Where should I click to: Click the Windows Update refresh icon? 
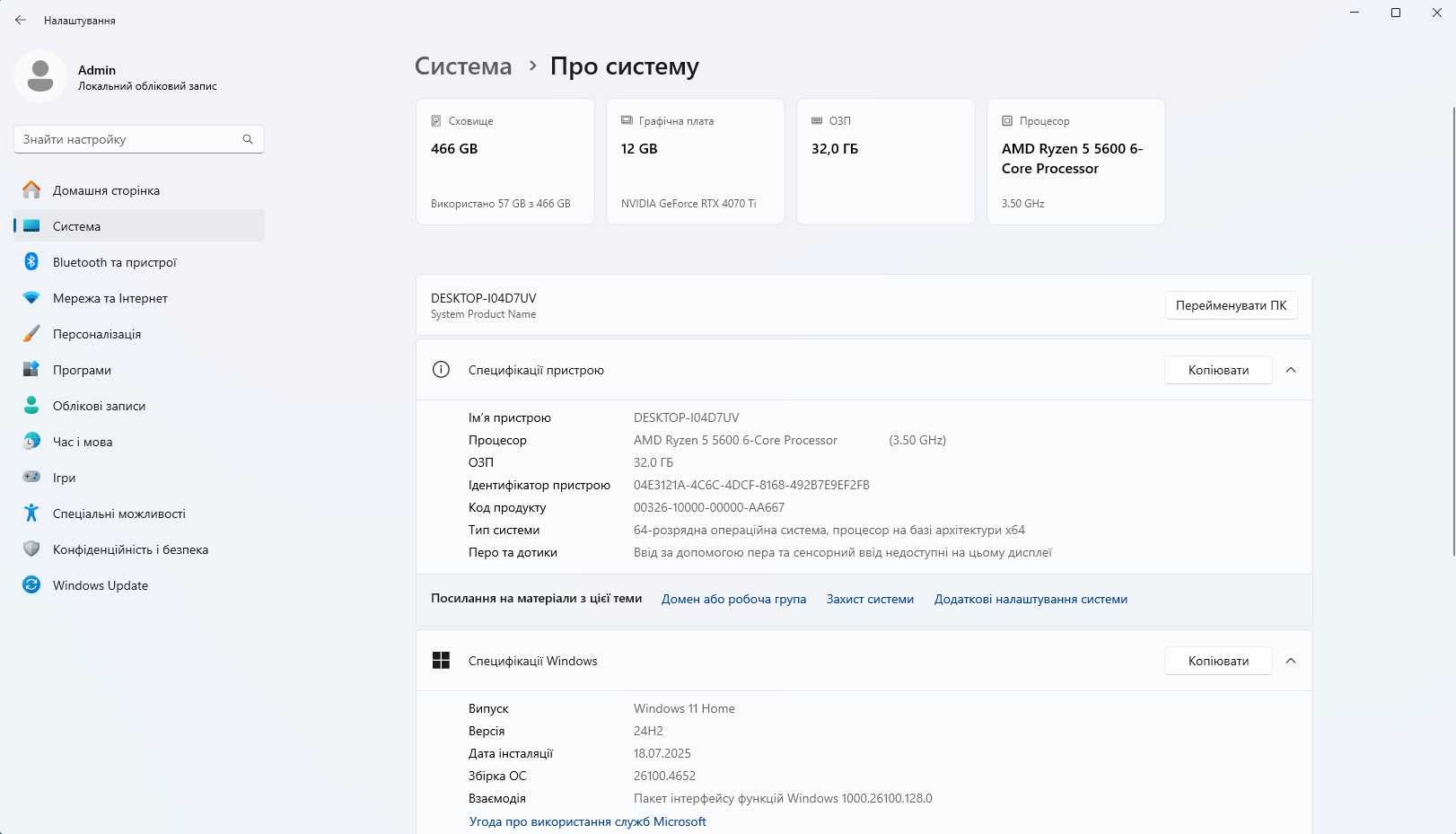pos(31,585)
